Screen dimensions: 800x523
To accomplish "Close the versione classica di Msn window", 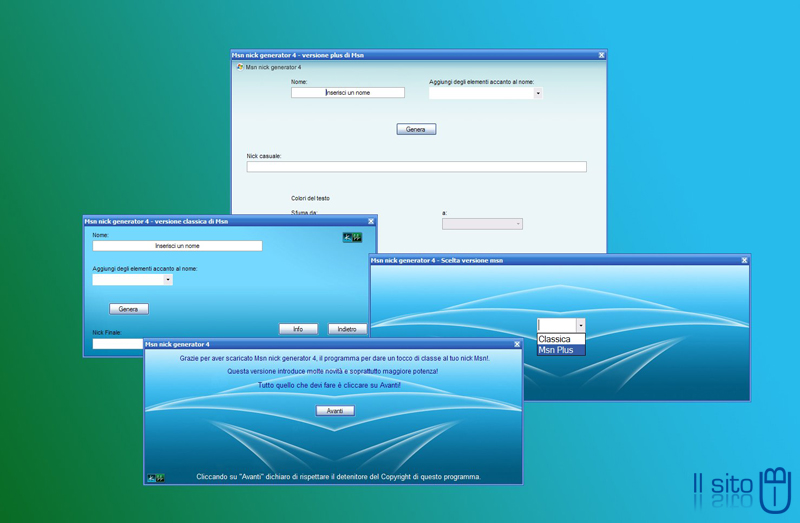I will pyautogui.click(x=371, y=221).
